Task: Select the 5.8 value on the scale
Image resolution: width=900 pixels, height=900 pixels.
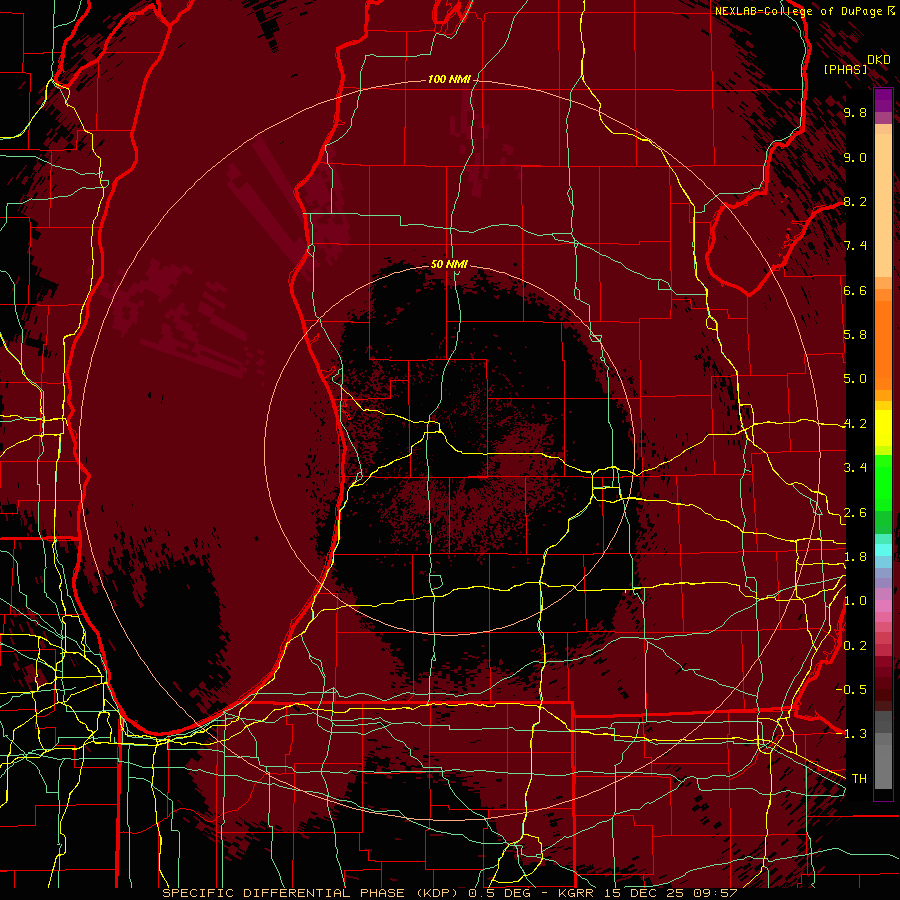Action: [855, 335]
